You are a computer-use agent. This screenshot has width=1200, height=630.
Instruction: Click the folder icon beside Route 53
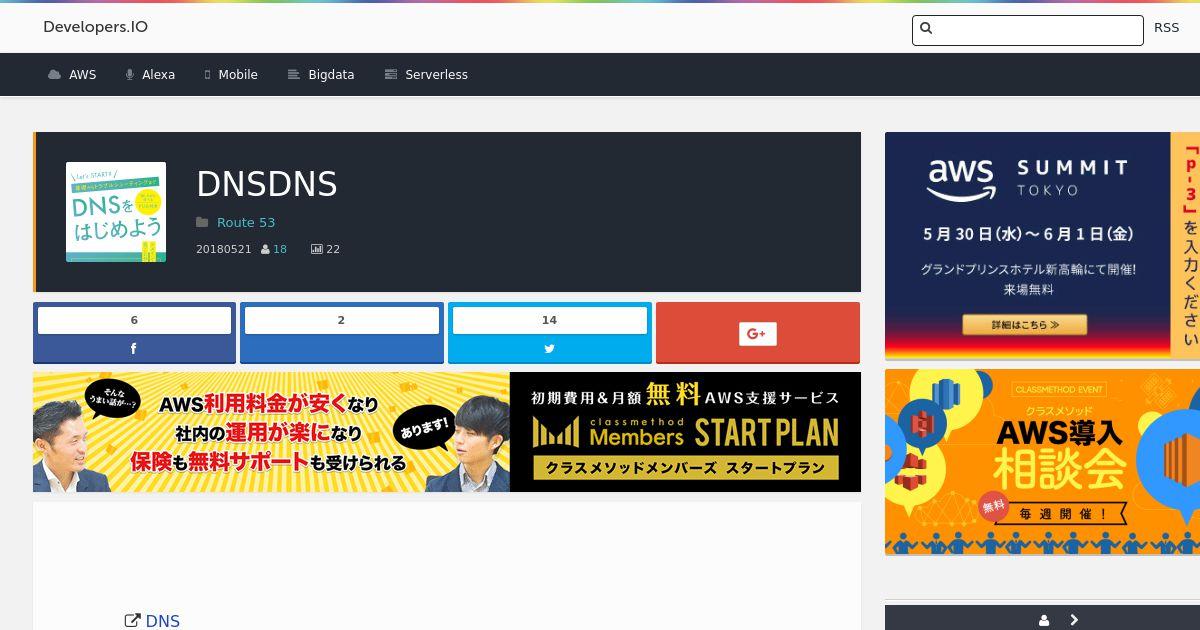[x=202, y=222]
